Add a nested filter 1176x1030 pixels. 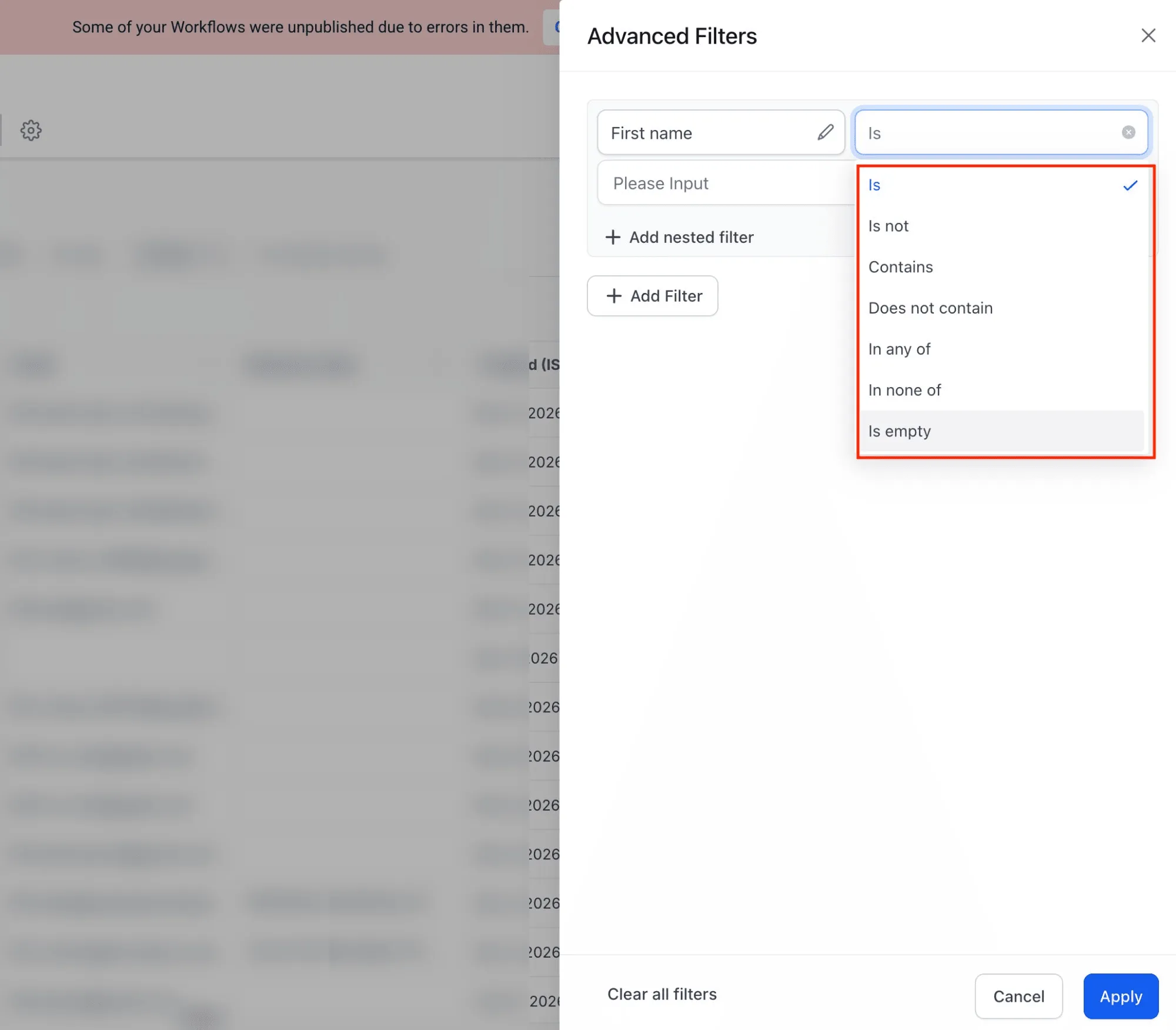point(679,237)
